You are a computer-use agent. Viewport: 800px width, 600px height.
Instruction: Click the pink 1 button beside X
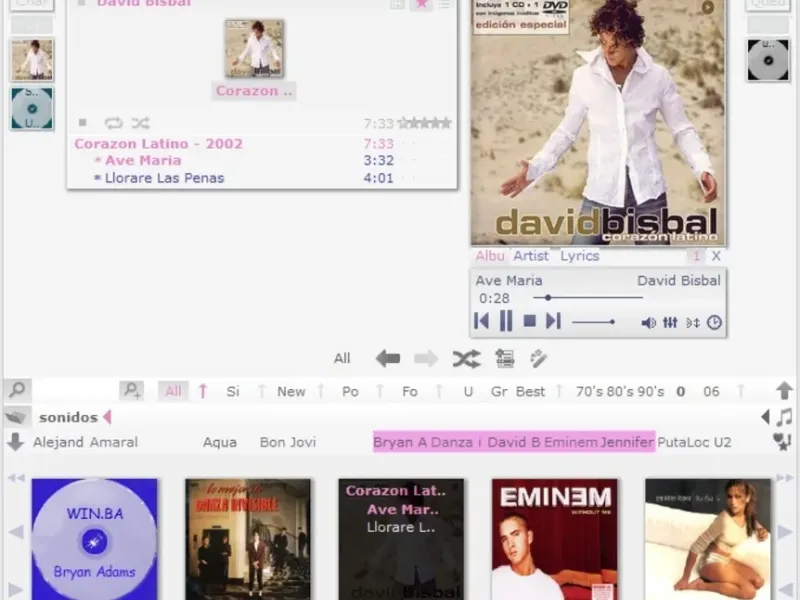tap(695, 256)
